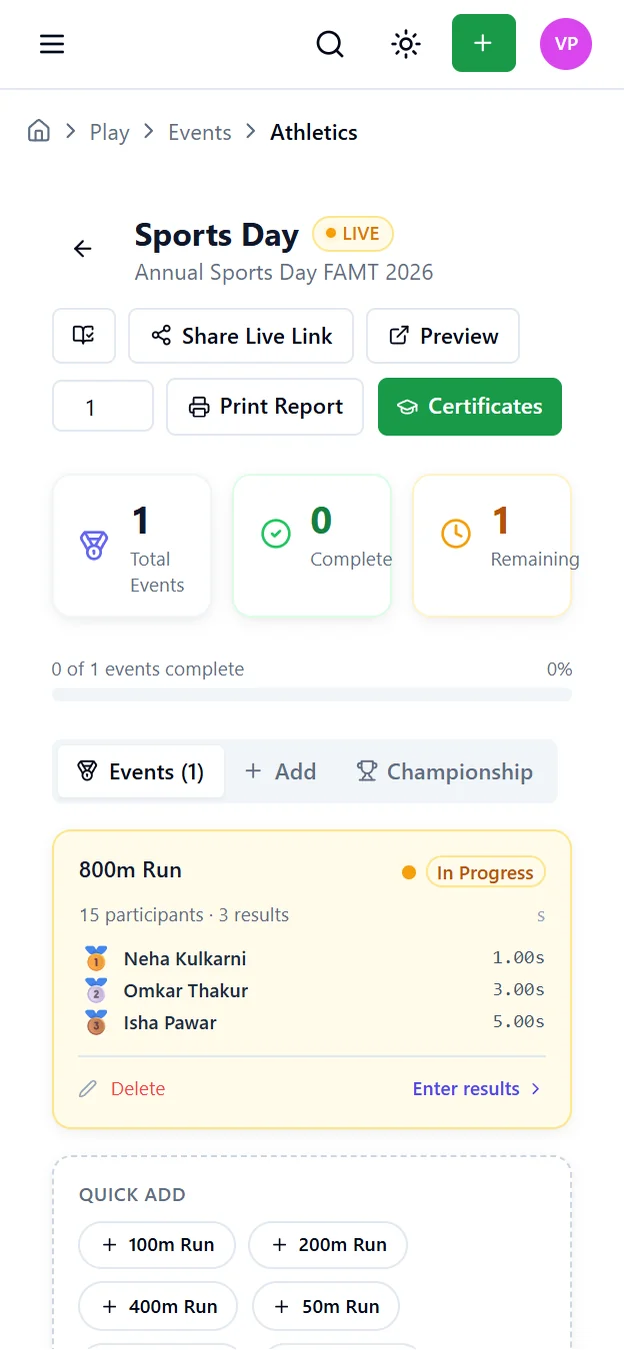The height and width of the screenshot is (1350, 624).
Task: Open Events in the breadcrumb
Action: (200, 132)
